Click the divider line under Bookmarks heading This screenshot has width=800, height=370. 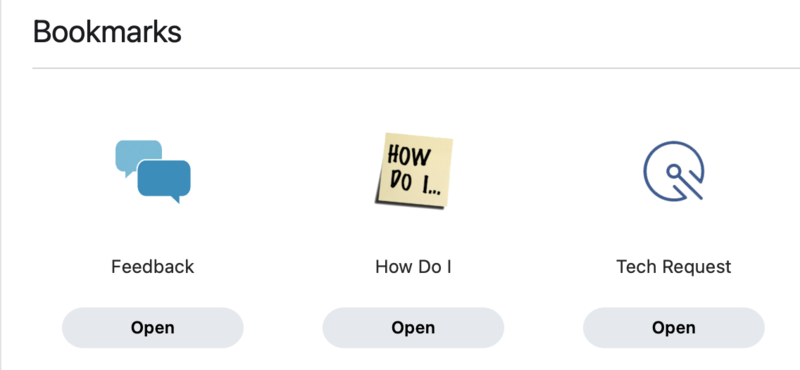click(x=416, y=68)
